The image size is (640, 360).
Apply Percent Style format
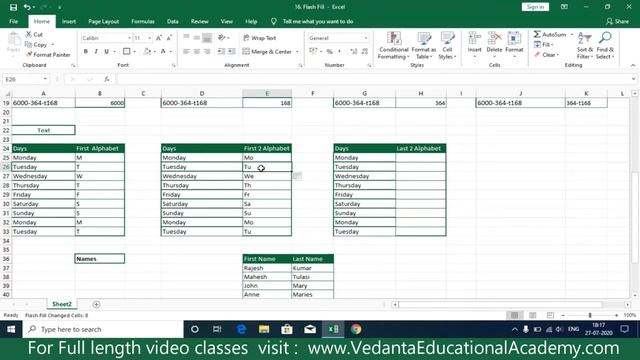pyautogui.click(x=329, y=51)
